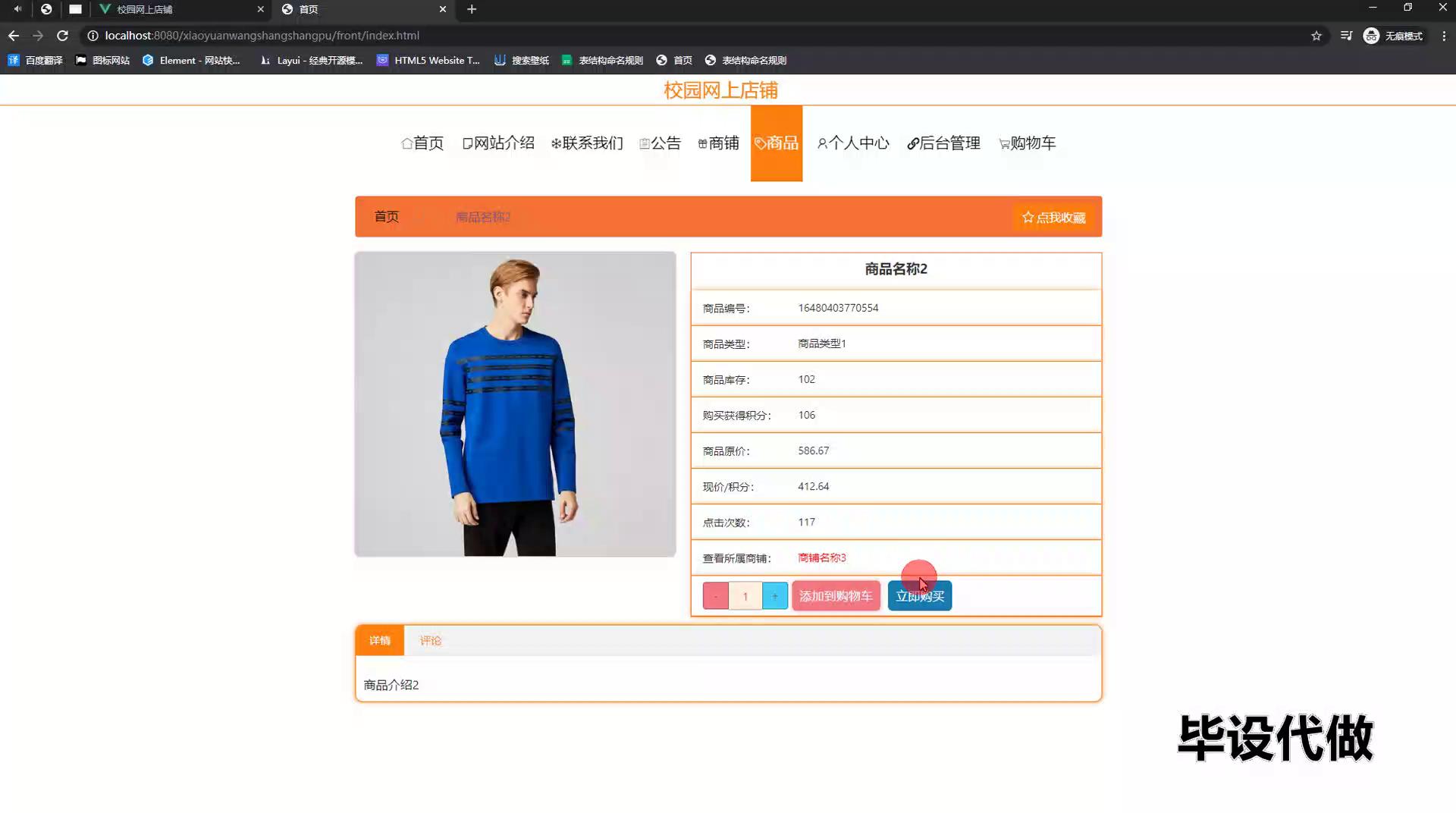This screenshot has height=813, width=1456.
Task: Click the browser back arrow
Action: 14,36
